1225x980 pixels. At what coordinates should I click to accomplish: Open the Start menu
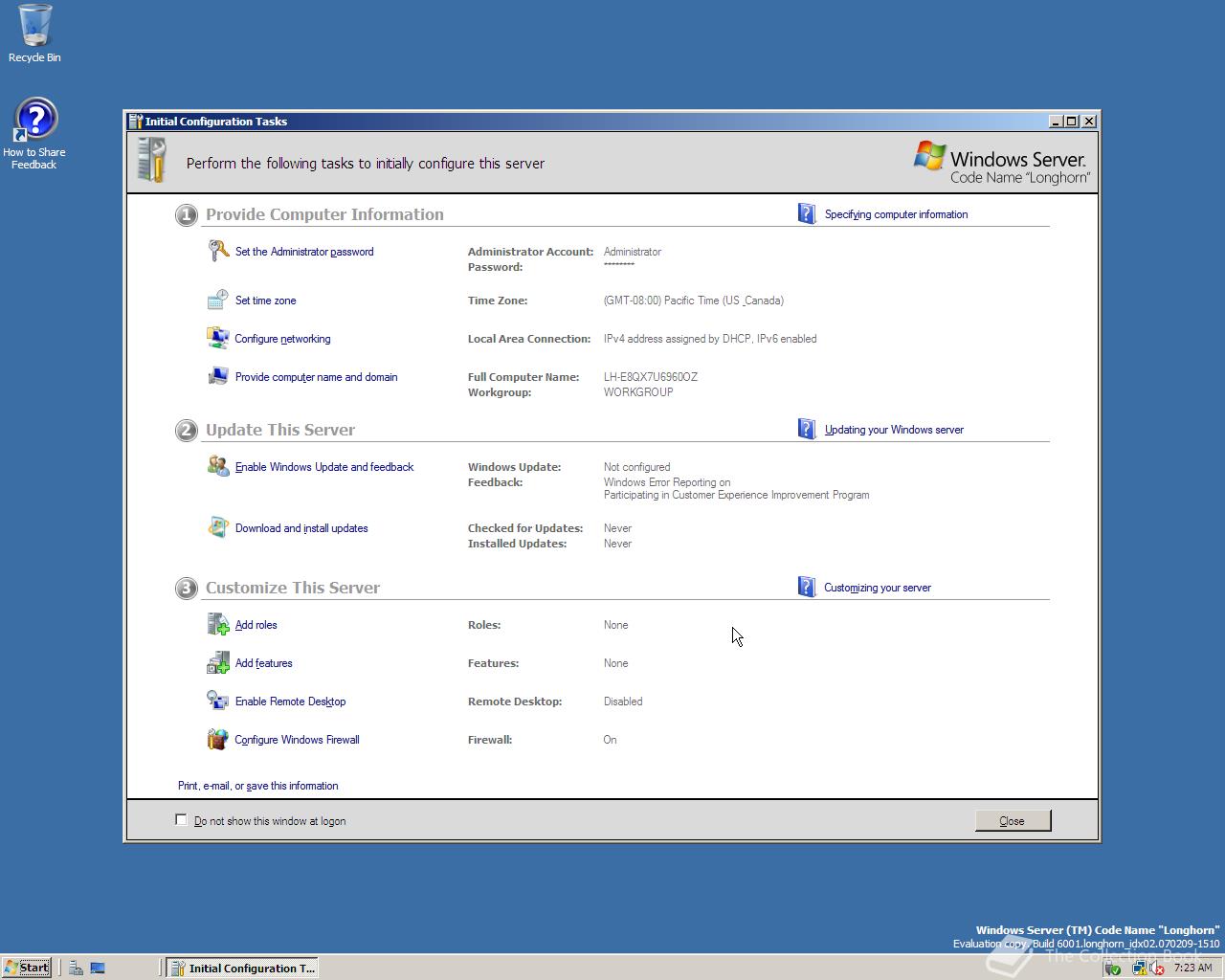tap(27, 968)
